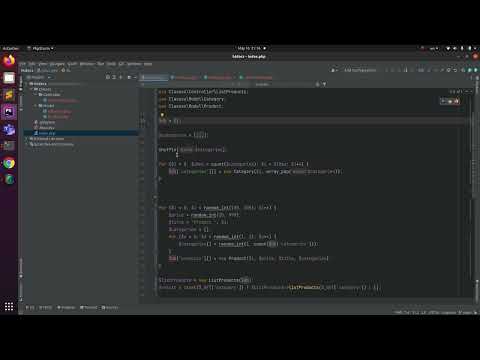This screenshot has width=480, height=360.
Task: Open the Run menu
Action: (100, 64)
